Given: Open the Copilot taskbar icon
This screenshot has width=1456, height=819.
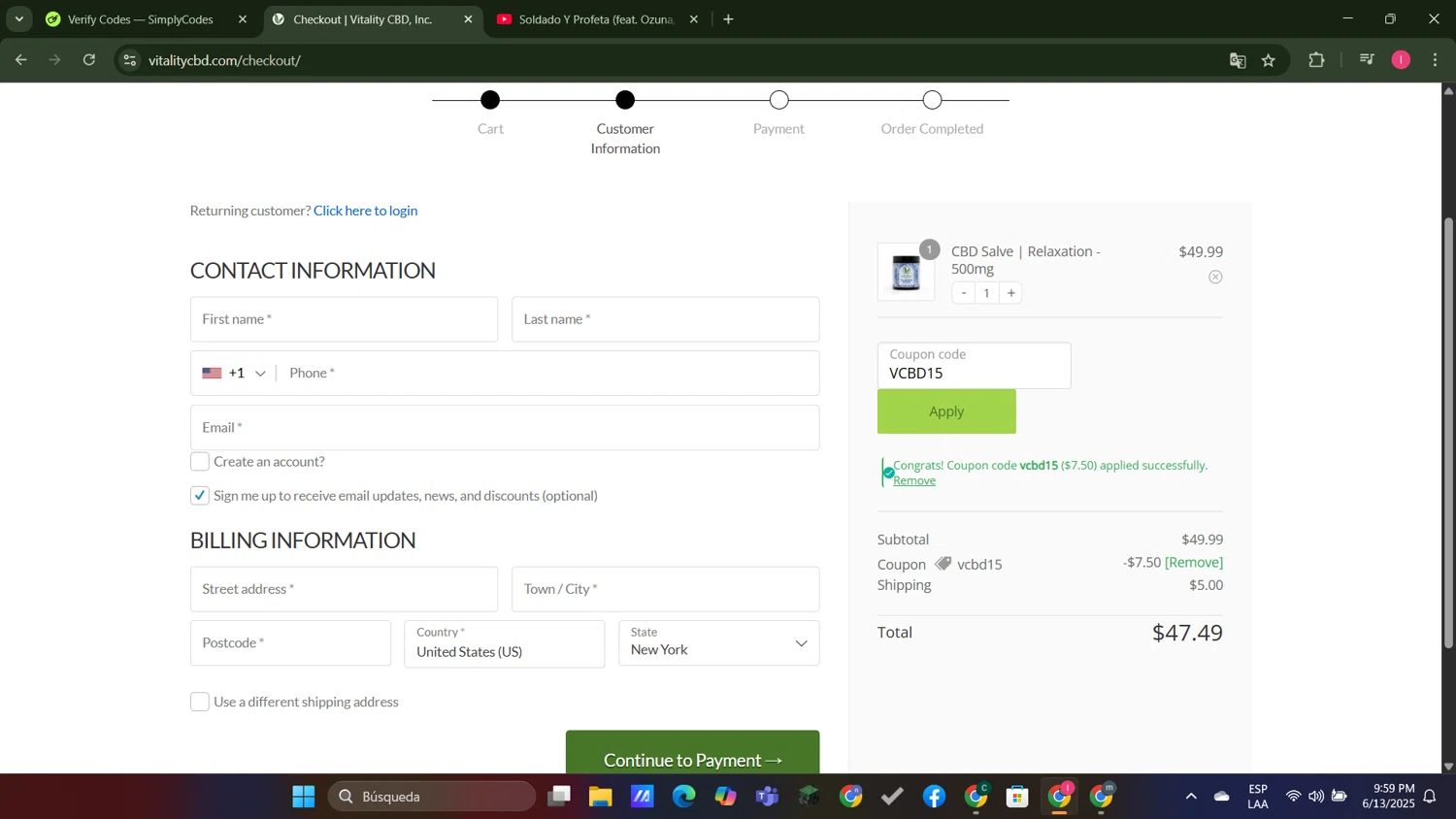Looking at the screenshot, I should point(725,797).
